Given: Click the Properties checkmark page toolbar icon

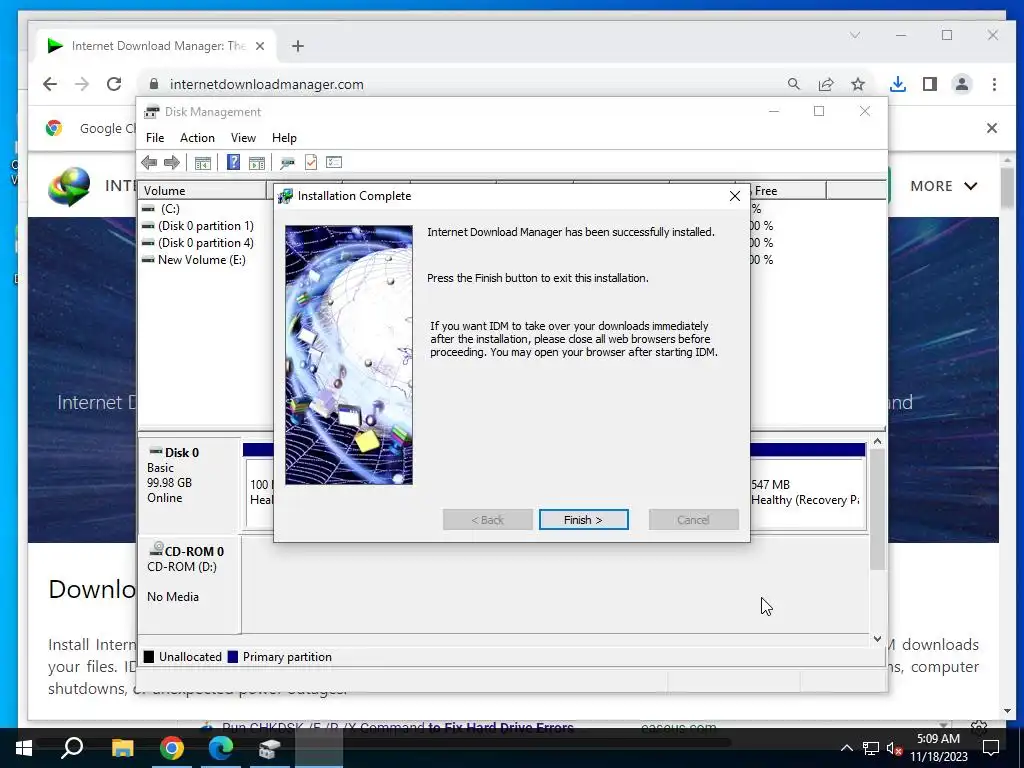Looking at the screenshot, I should [x=311, y=162].
